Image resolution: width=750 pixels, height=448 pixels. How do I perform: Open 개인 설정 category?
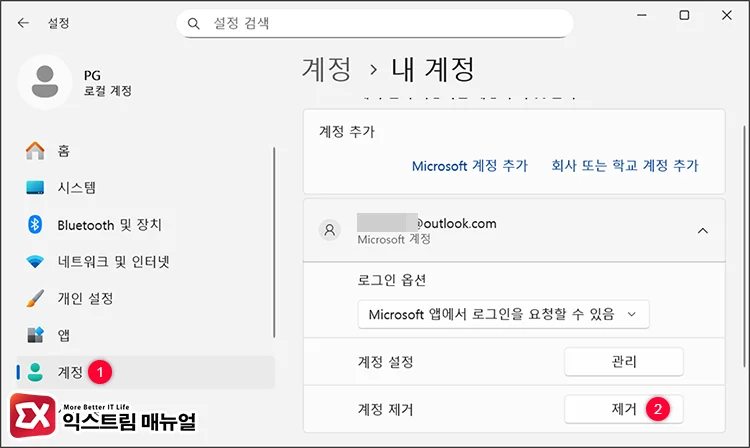point(145,298)
